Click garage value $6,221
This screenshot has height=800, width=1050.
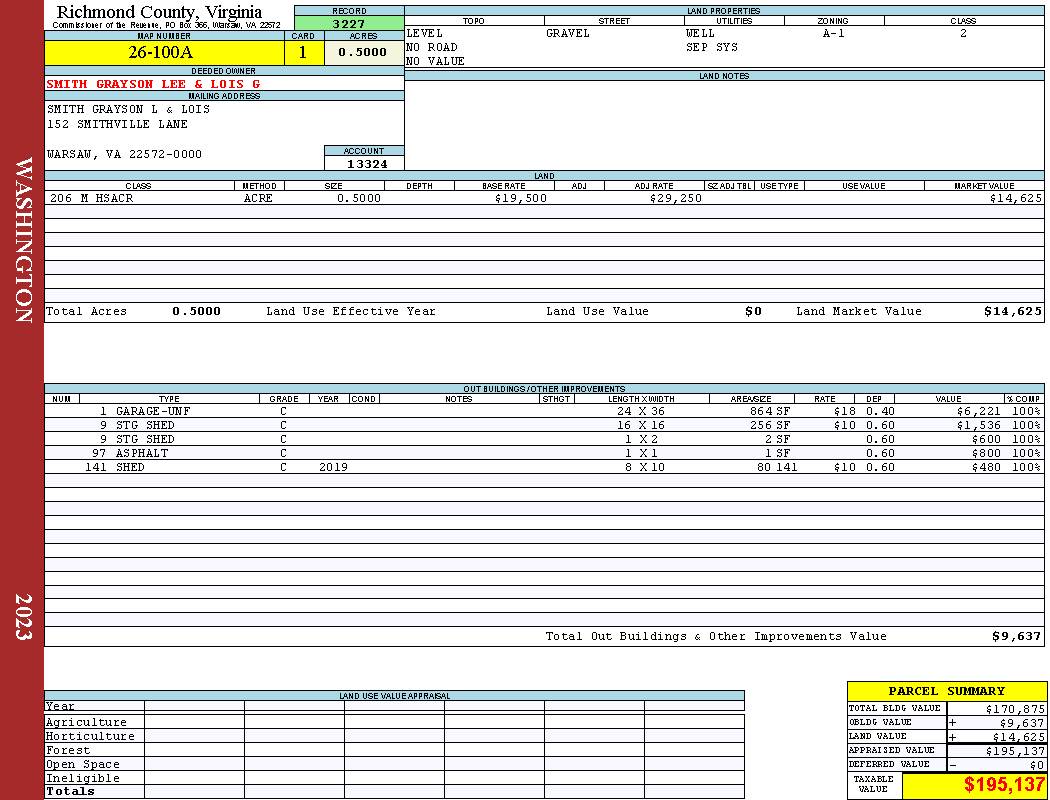(x=978, y=412)
